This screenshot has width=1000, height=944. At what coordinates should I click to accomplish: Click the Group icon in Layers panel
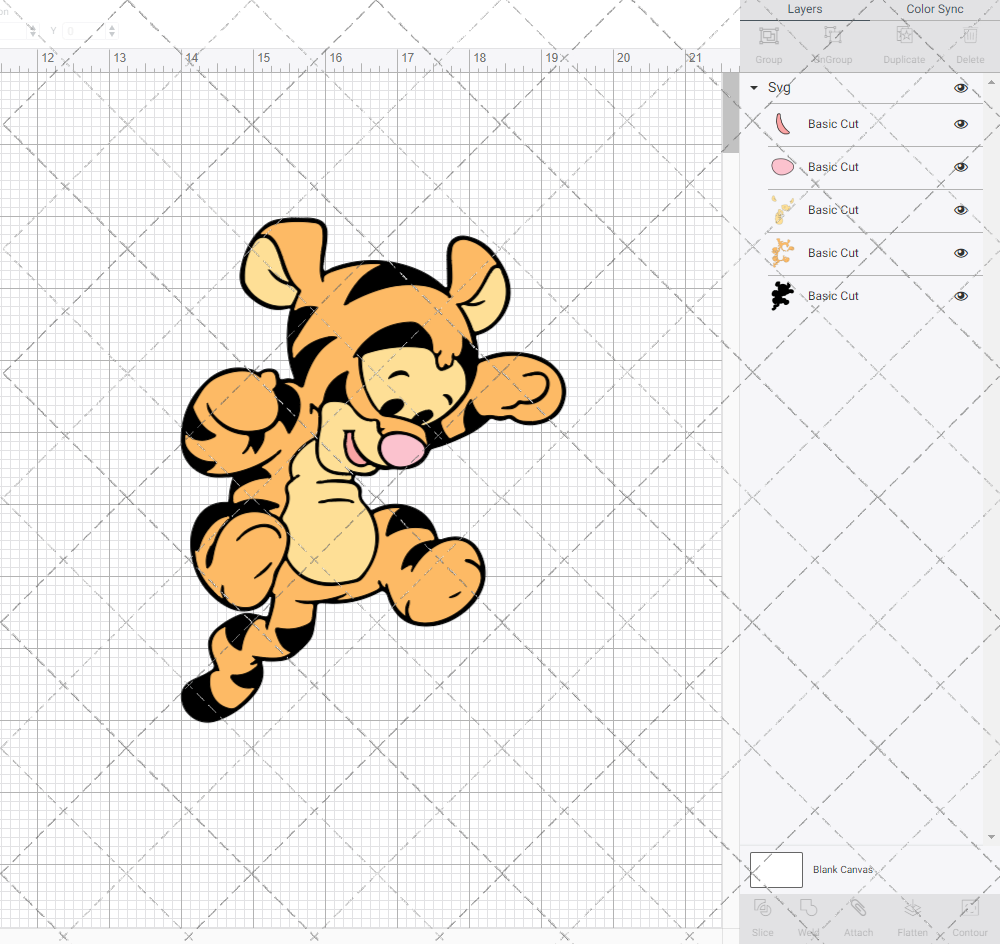[768, 36]
